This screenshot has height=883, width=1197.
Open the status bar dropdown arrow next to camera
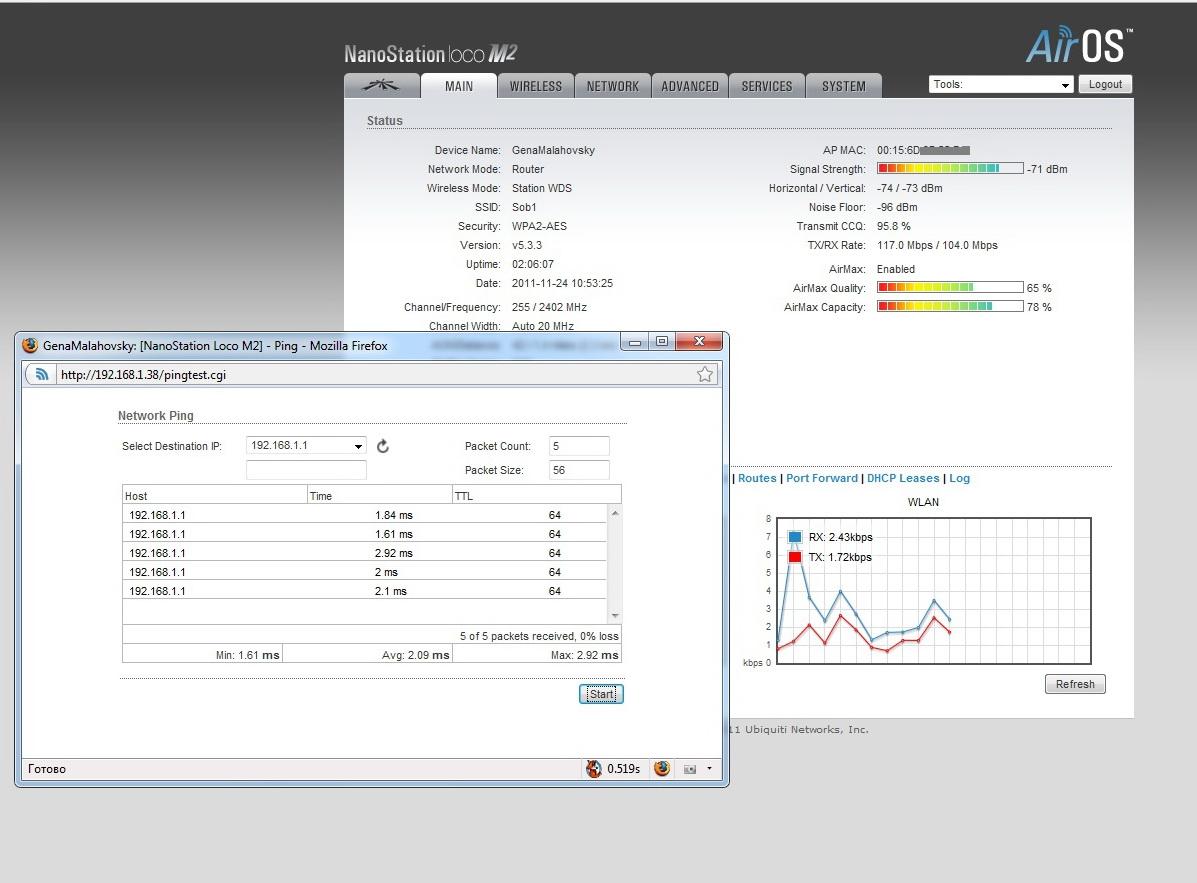tap(709, 769)
